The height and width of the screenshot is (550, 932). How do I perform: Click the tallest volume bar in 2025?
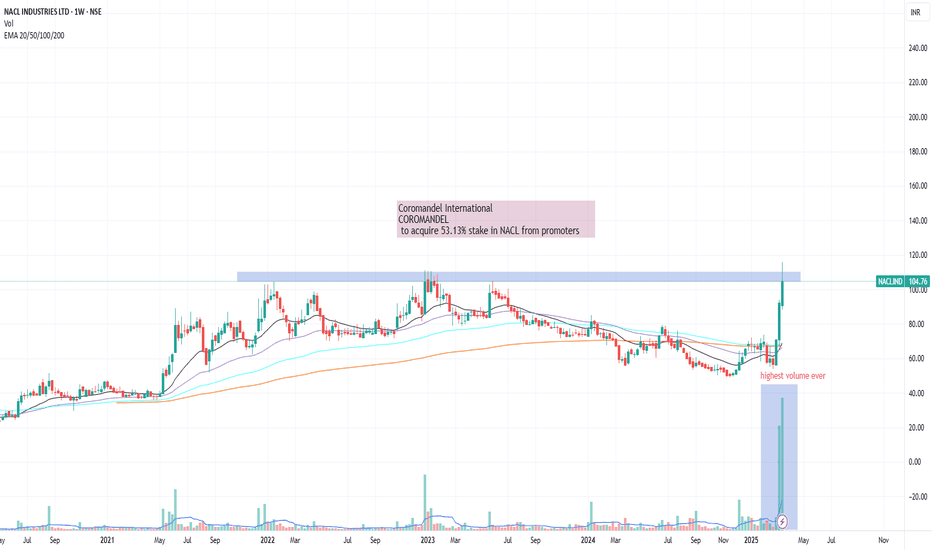782,464
